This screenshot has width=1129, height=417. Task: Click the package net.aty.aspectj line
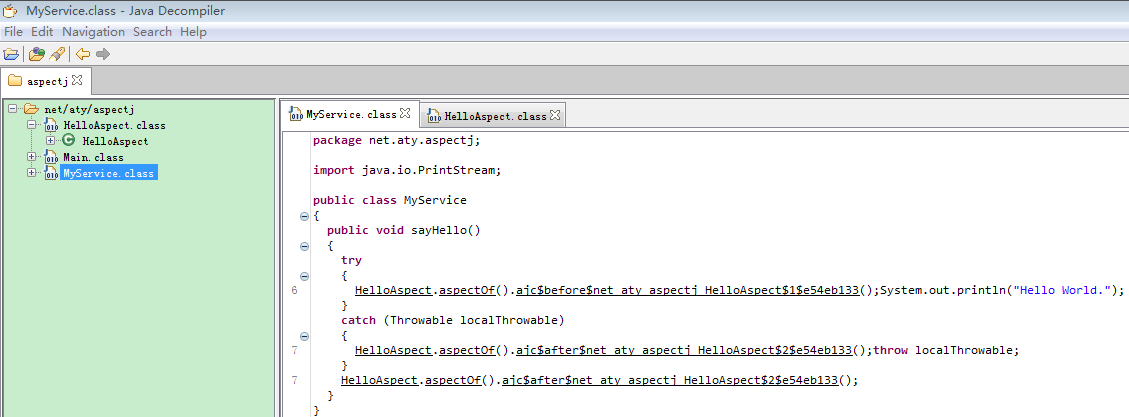[397, 140]
